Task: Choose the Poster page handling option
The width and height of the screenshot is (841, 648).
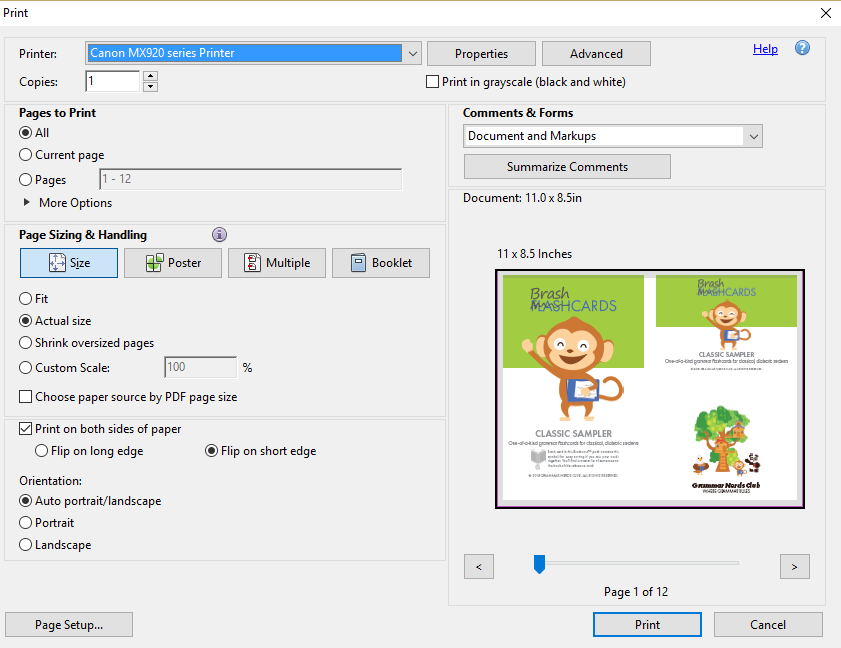Action: pyautogui.click(x=172, y=263)
